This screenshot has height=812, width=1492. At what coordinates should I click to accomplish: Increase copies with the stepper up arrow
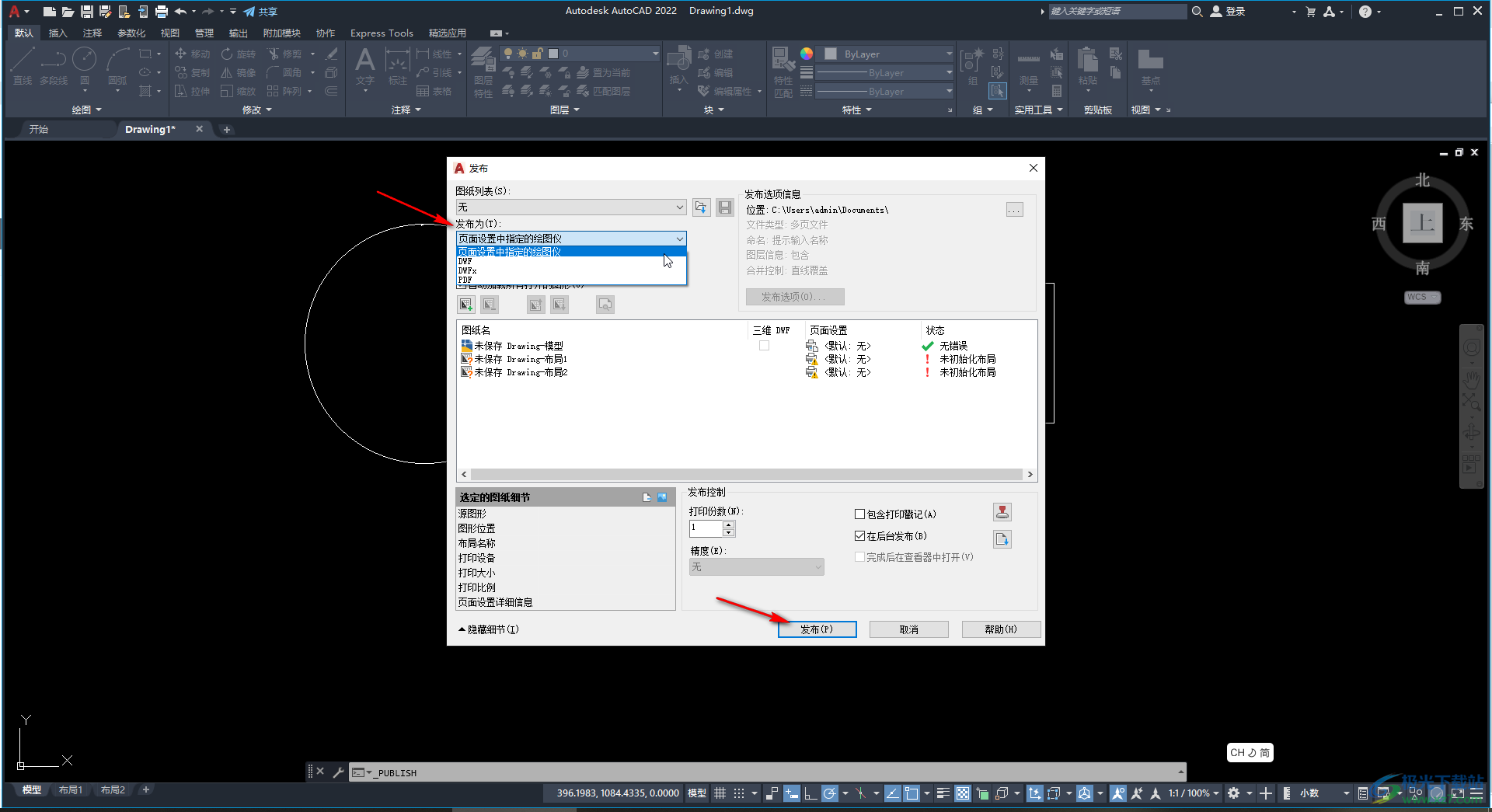[728, 524]
